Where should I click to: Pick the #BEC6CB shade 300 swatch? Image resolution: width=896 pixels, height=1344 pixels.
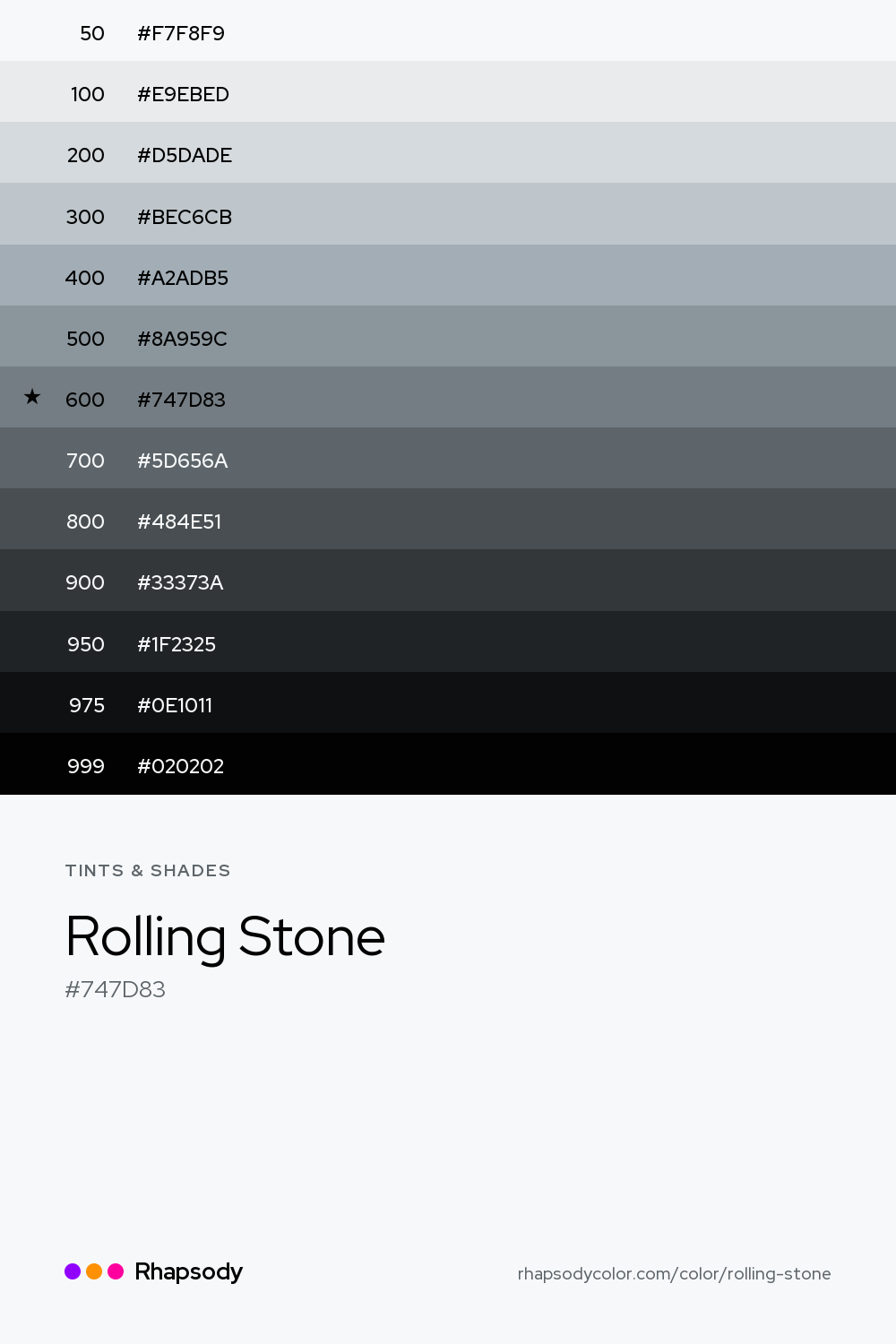click(x=448, y=214)
